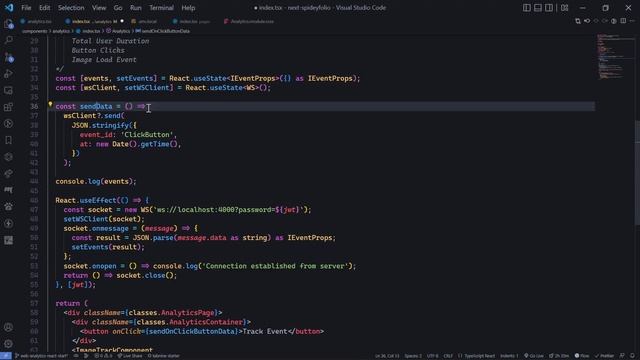Switch to the analytics.tsx editor tab
This screenshot has width=640, height=360.
click(36, 21)
